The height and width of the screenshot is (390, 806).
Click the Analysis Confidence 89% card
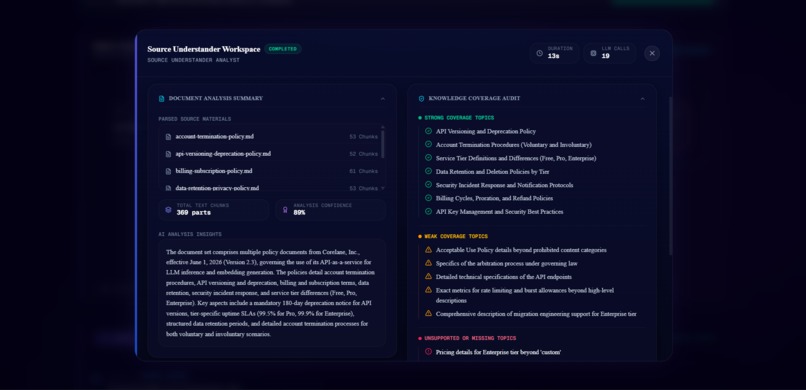[331, 210]
